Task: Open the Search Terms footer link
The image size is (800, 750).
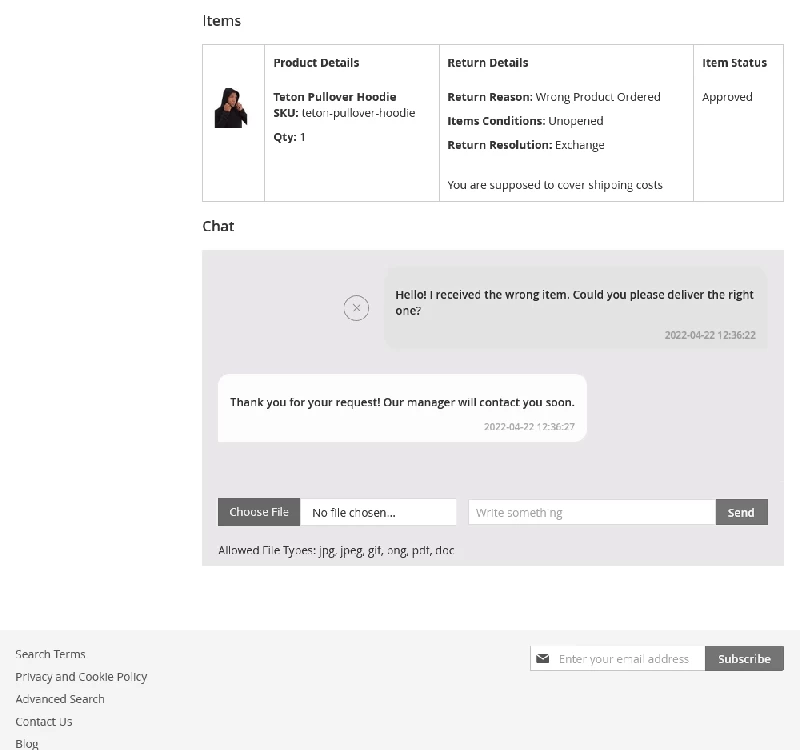Action: coord(50,654)
